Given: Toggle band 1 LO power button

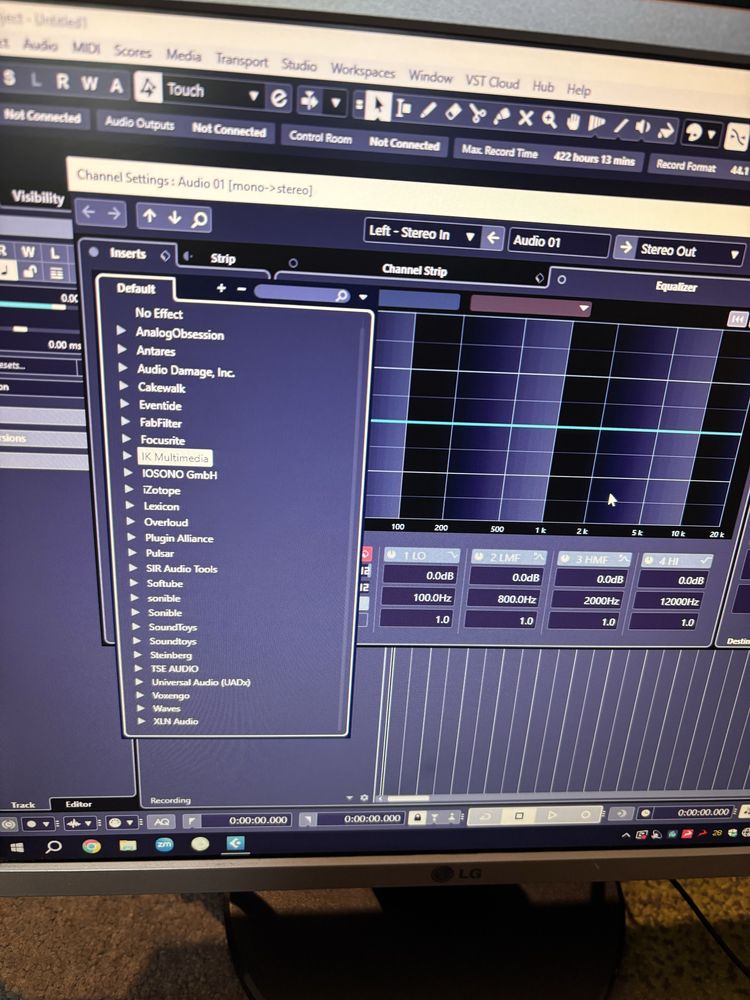Looking at the screenshot, I should click(x=392, y=555).
